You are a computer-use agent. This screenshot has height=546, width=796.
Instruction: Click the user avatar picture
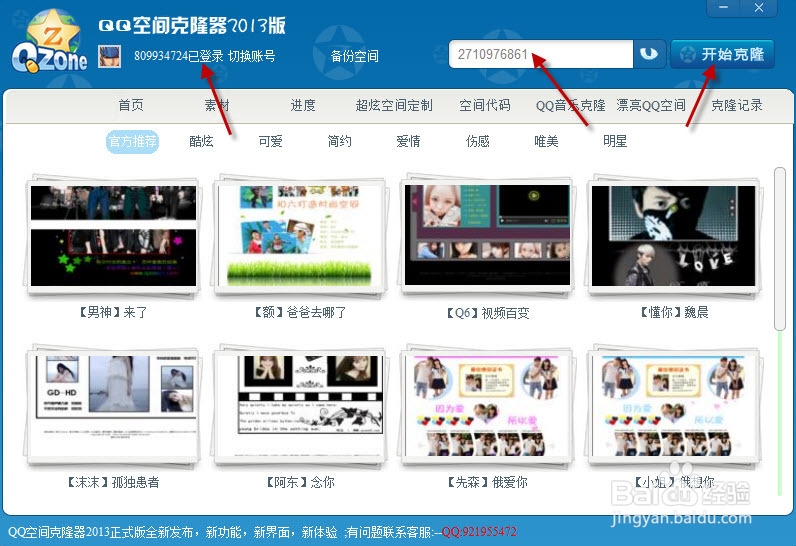[x=109, y=56]
